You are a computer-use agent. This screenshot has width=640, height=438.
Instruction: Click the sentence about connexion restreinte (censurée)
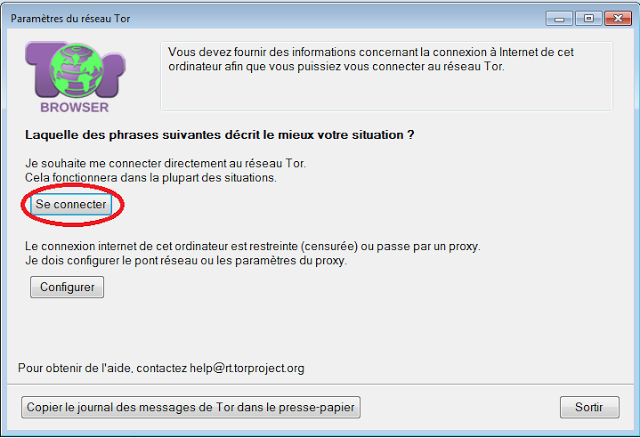tap(253, 247)
